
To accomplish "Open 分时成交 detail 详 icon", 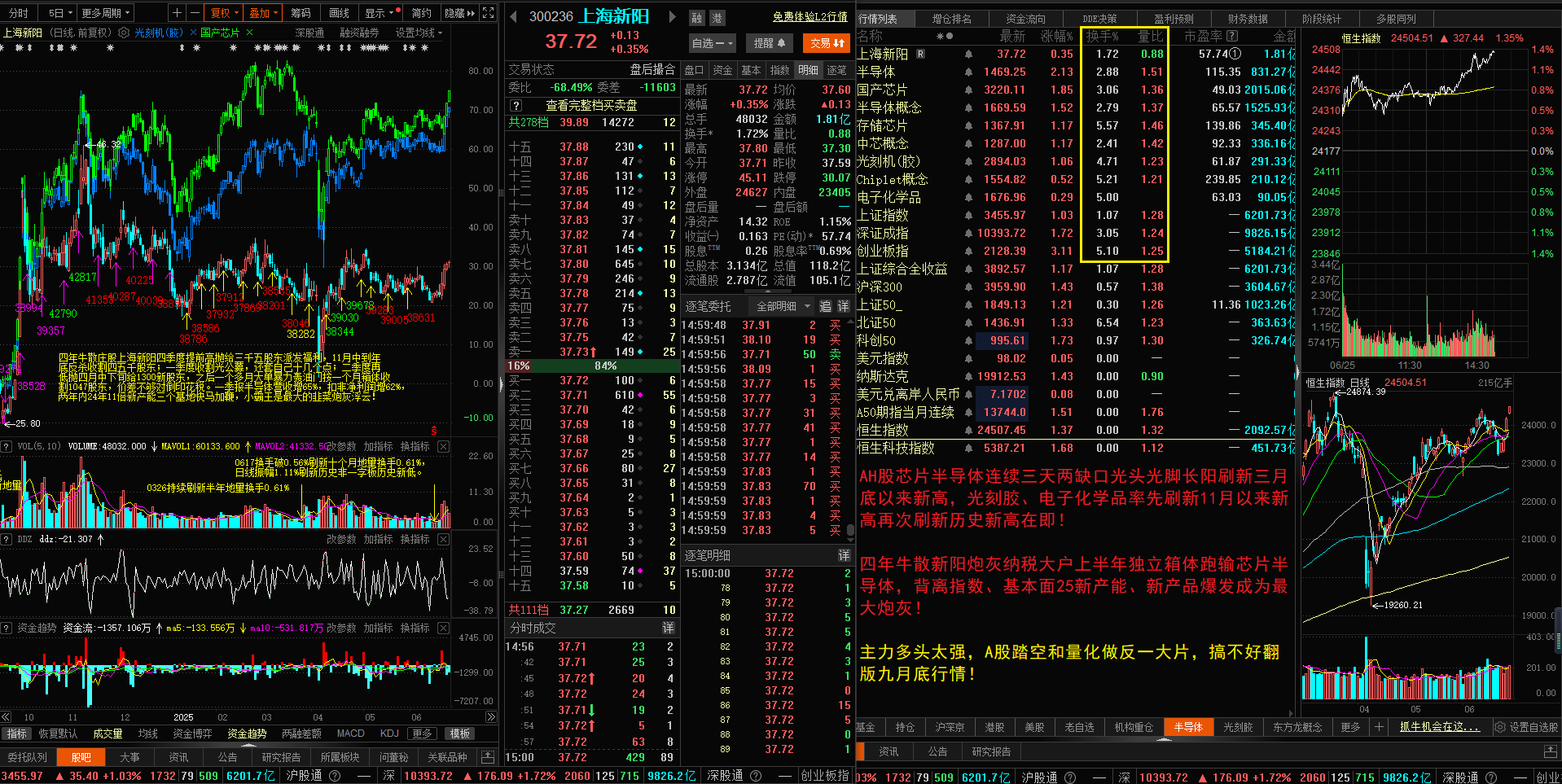I will 668,628.
